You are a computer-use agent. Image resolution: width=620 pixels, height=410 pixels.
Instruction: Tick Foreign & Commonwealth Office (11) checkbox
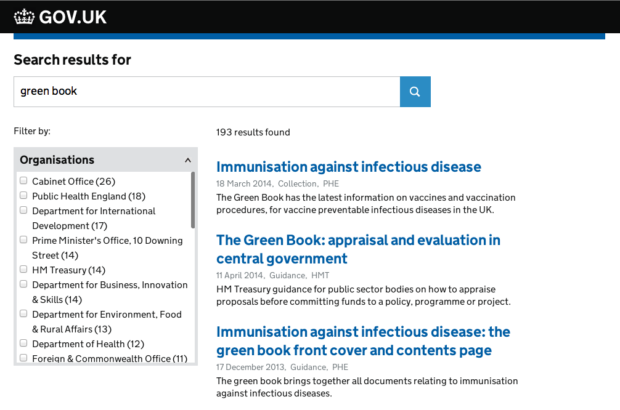[x=24, y=358]
